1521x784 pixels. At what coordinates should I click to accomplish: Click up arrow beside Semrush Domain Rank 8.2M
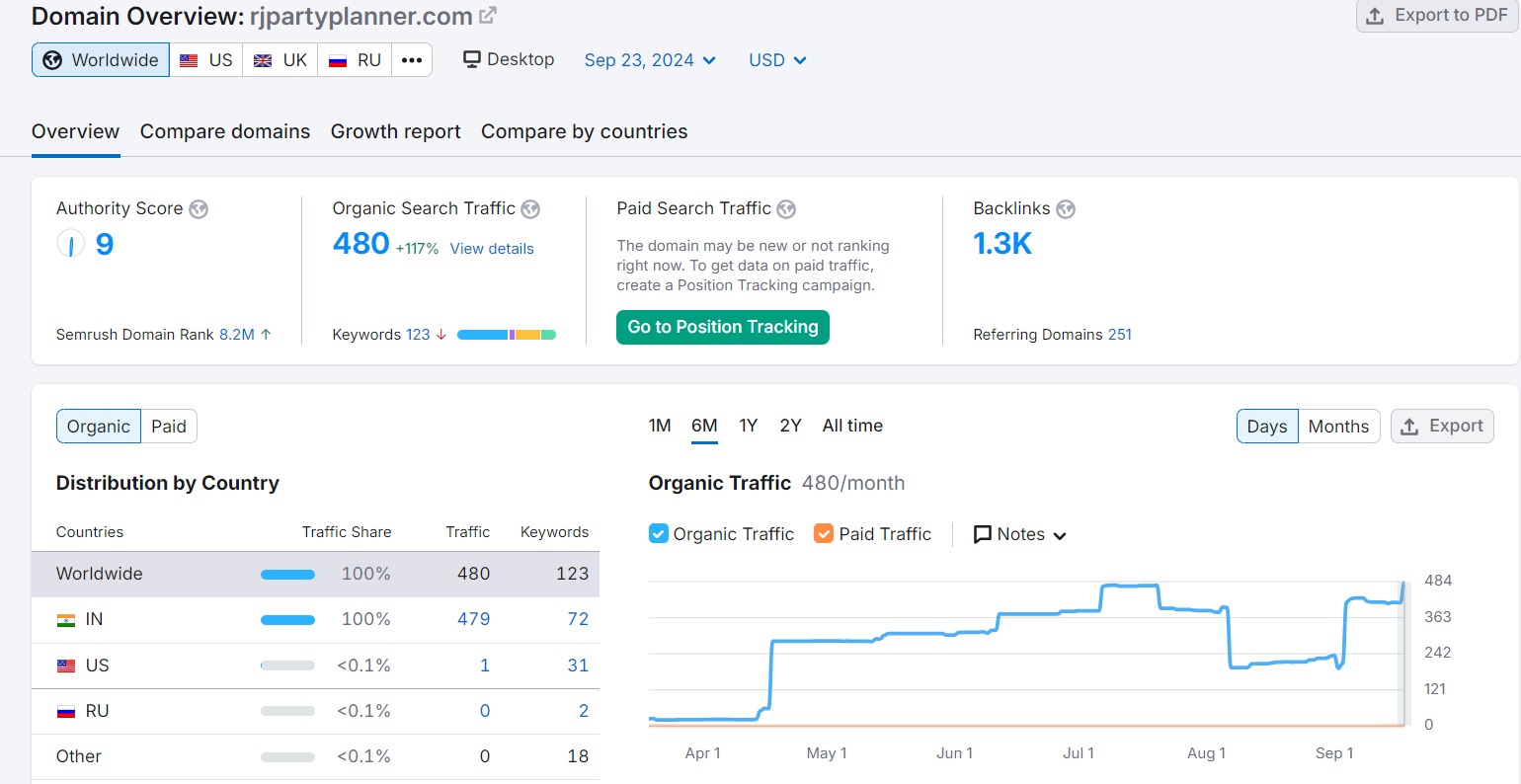tap(266, 335)
